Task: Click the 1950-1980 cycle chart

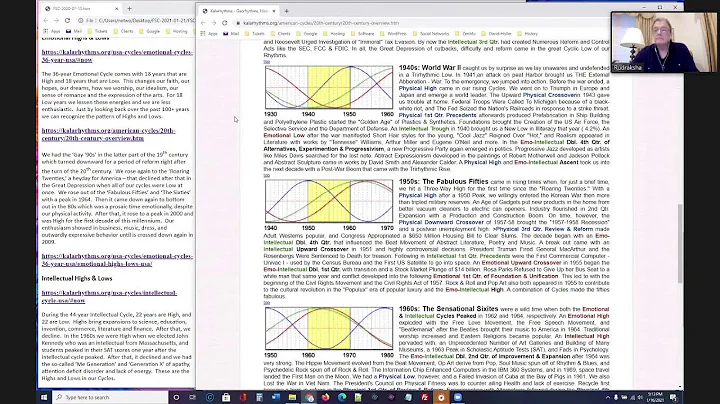Action: tap(329, 328)
